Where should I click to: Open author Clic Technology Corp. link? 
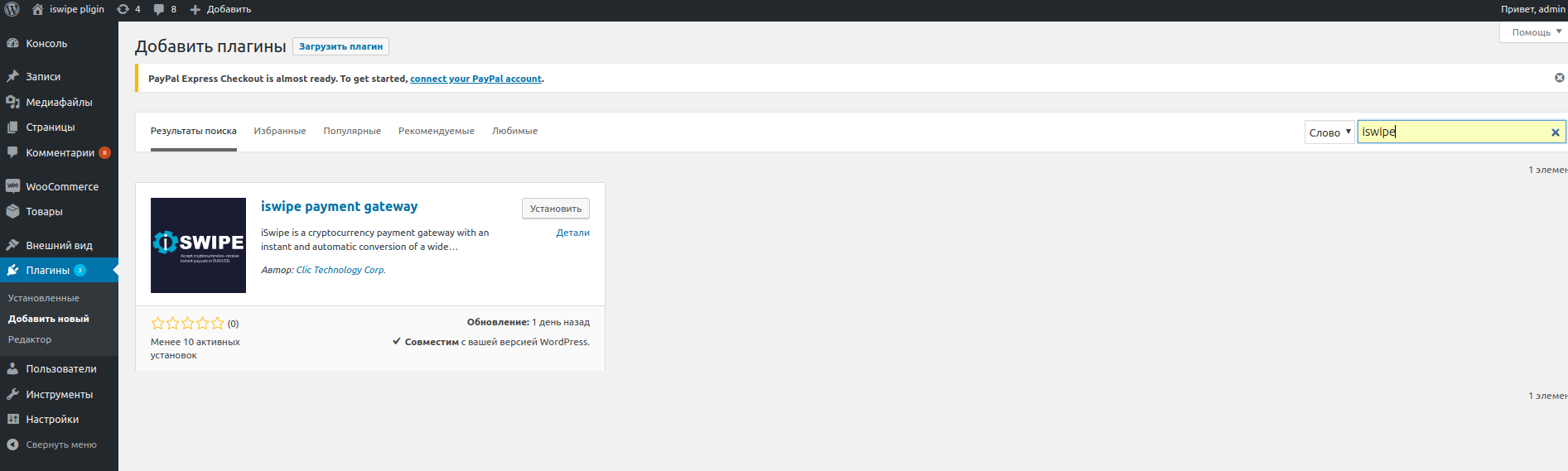point(340,270)
